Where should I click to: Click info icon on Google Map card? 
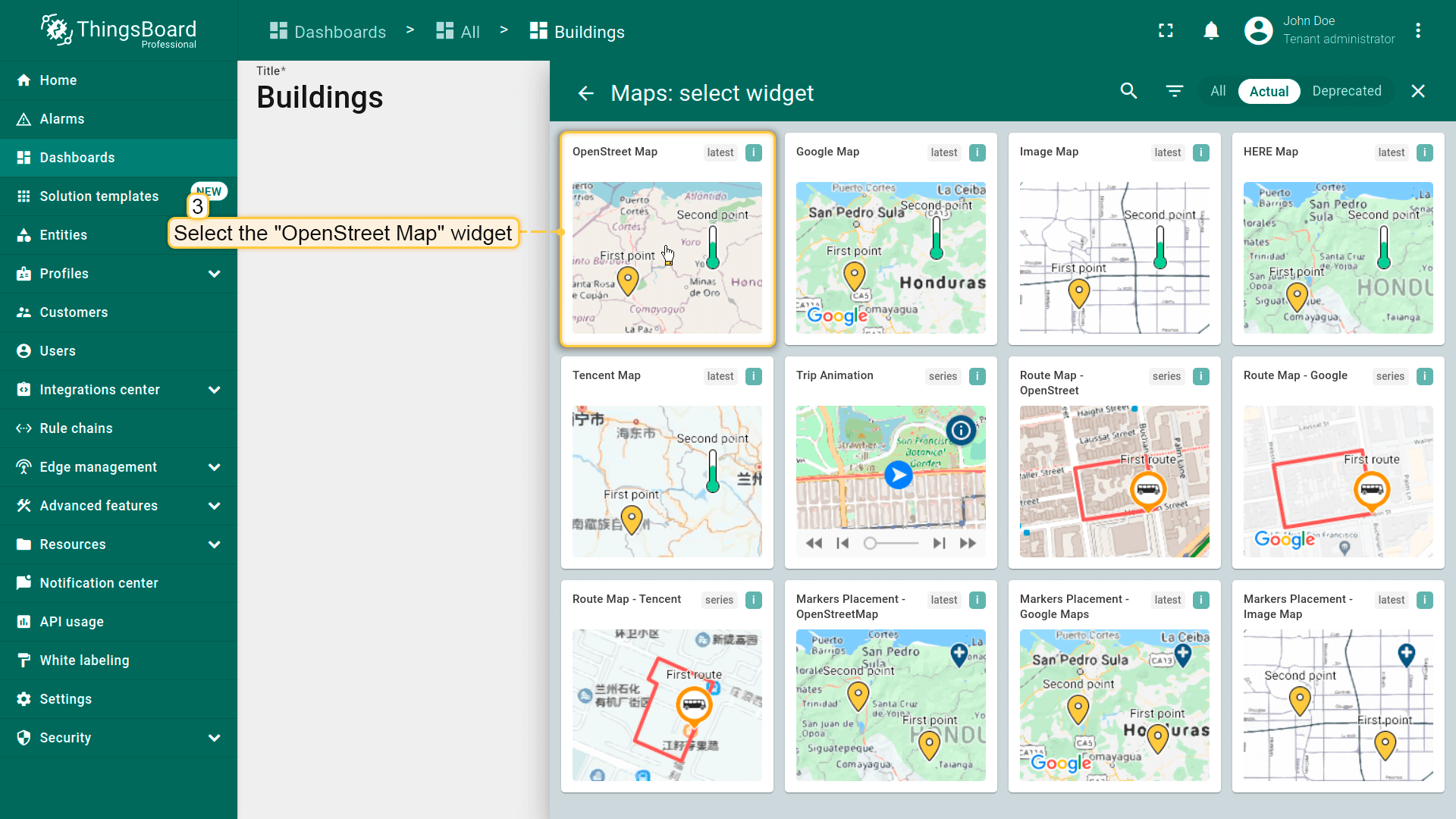pyautogui.click(x=977, y=152)
